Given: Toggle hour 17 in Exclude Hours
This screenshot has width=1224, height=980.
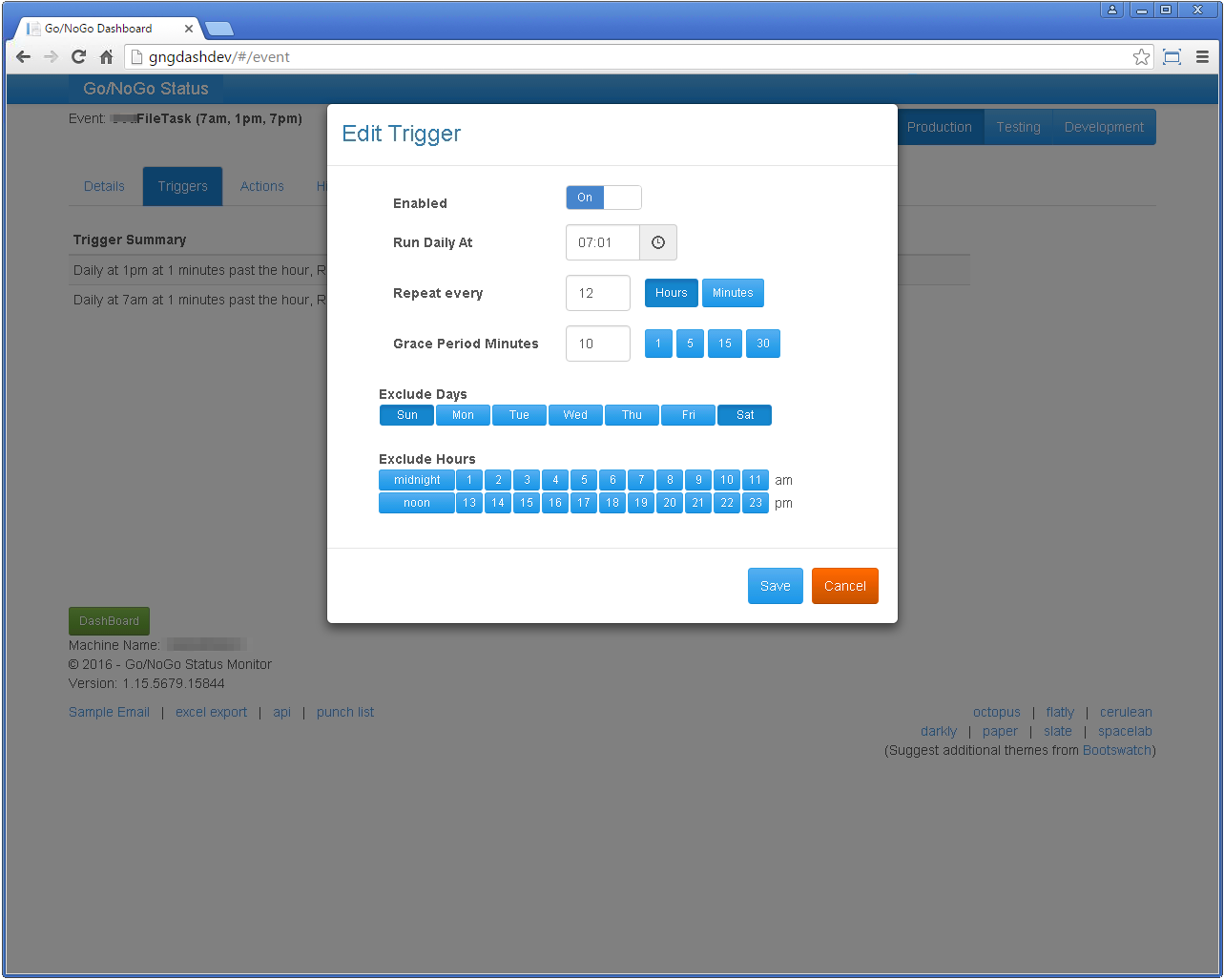Looking at the screenshot, I should 584,503.
